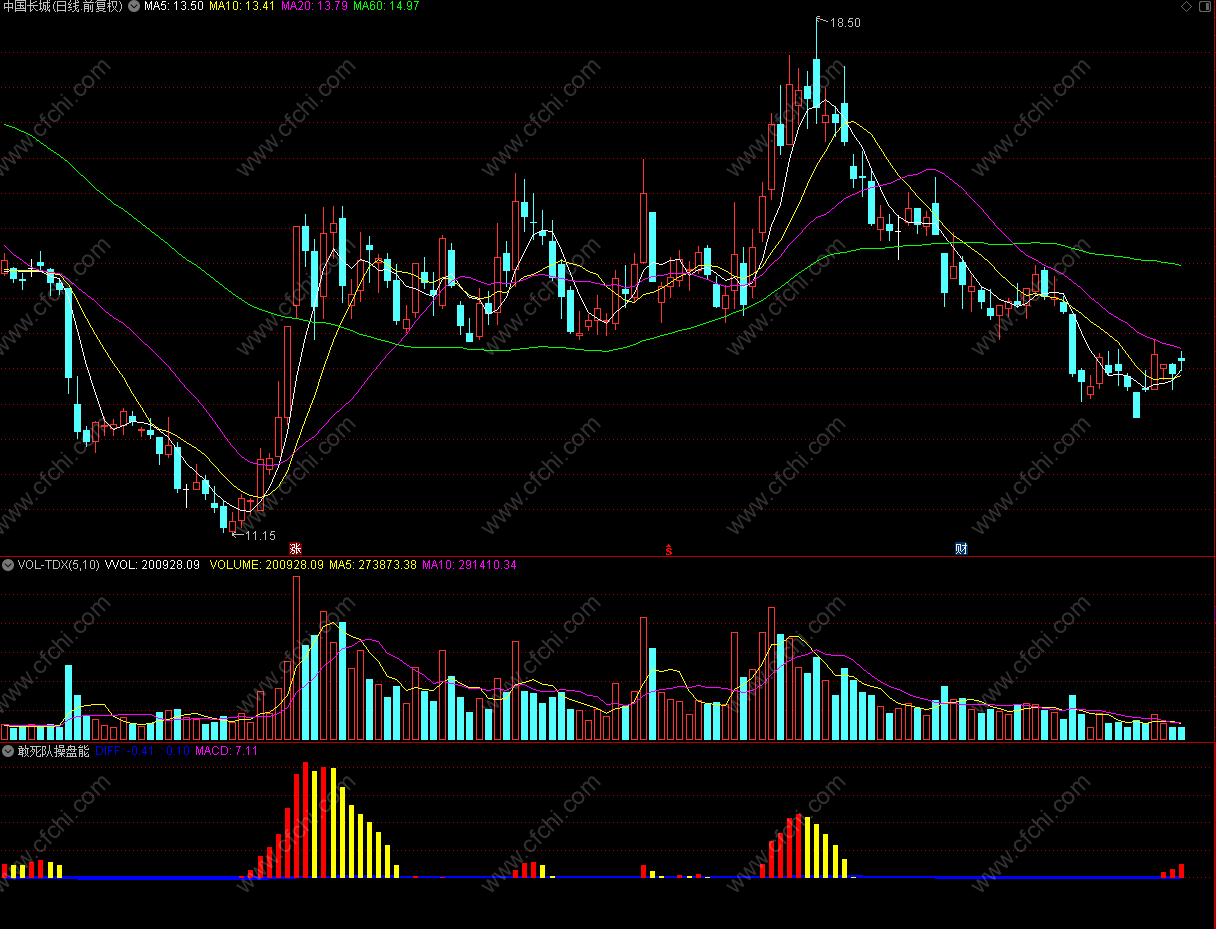
Task: Click the 中国长城(日线 前复权) title text
Action: tap(64, 6)
